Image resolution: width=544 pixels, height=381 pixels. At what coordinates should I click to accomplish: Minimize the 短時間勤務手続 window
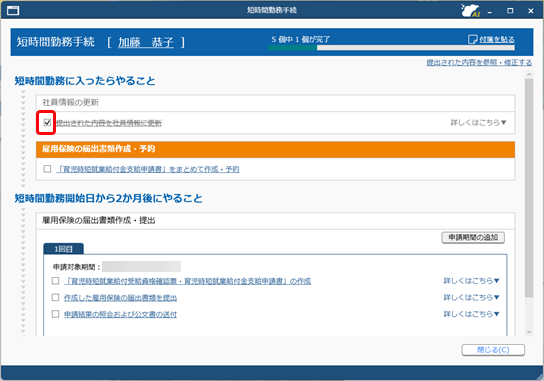click(490, 11)
